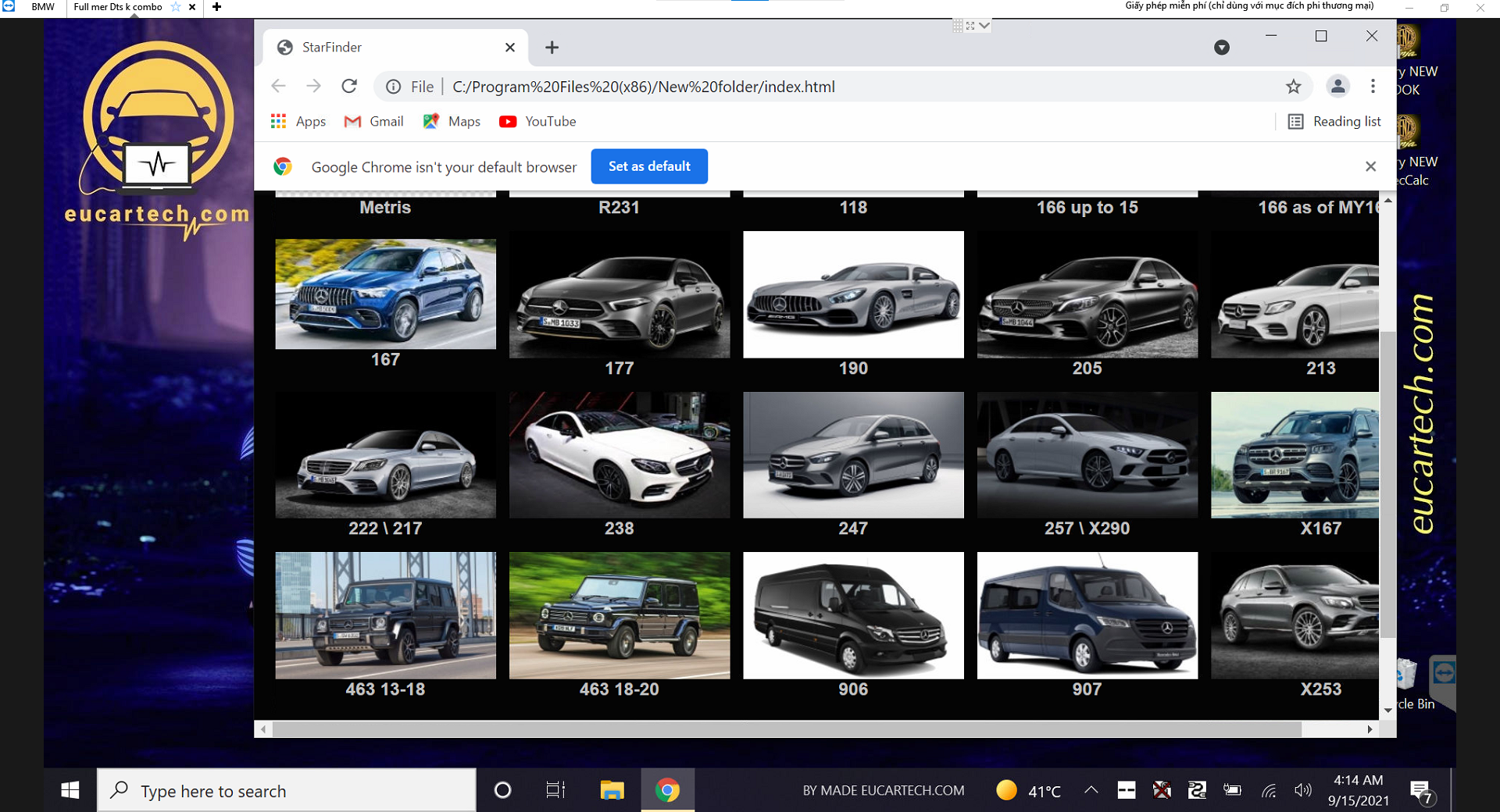Click the taskbar search box
Screen dimensions: 1500x812
(x=287, y=790)
